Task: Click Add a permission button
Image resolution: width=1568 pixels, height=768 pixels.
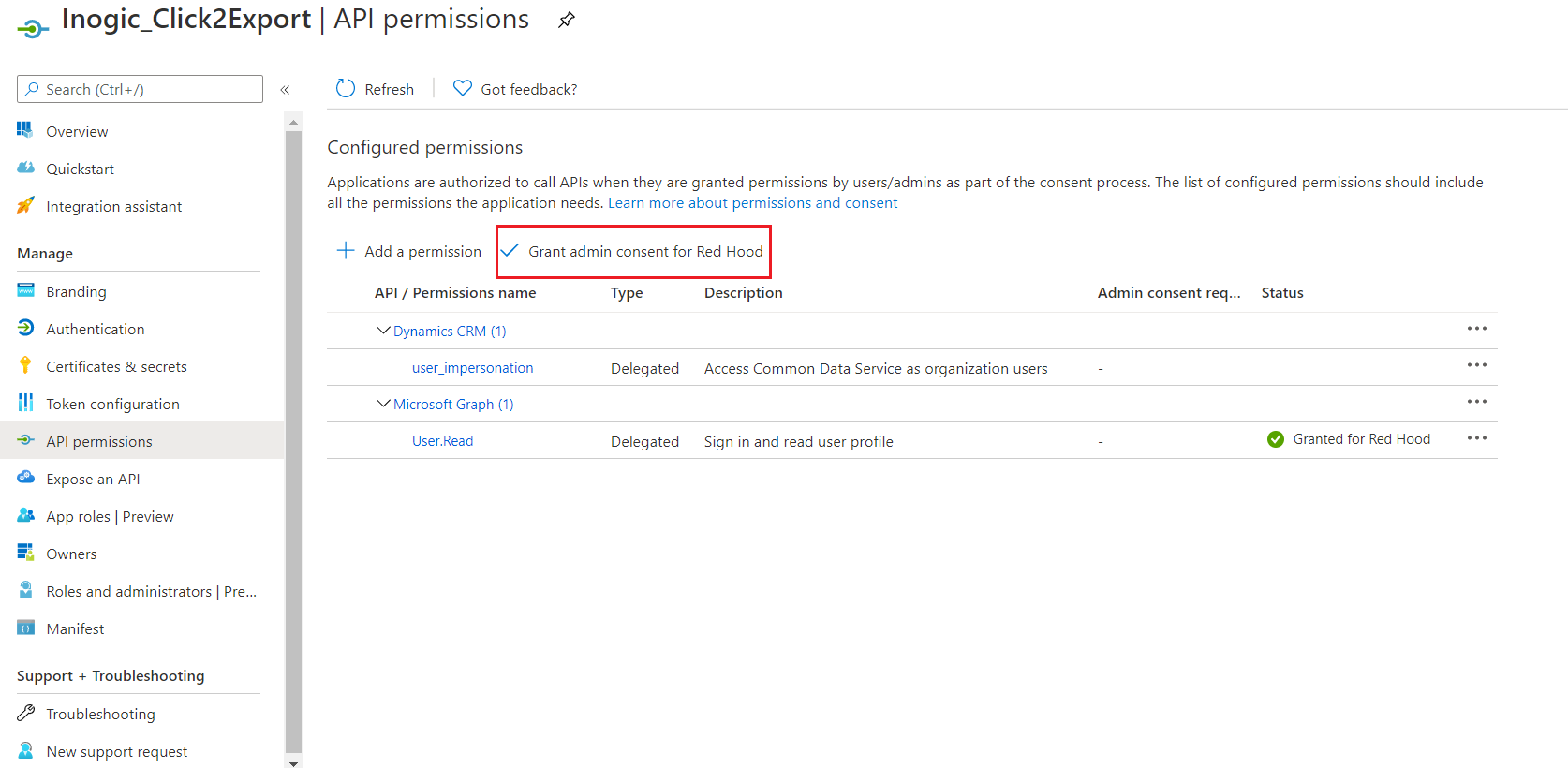Action: 408,251
